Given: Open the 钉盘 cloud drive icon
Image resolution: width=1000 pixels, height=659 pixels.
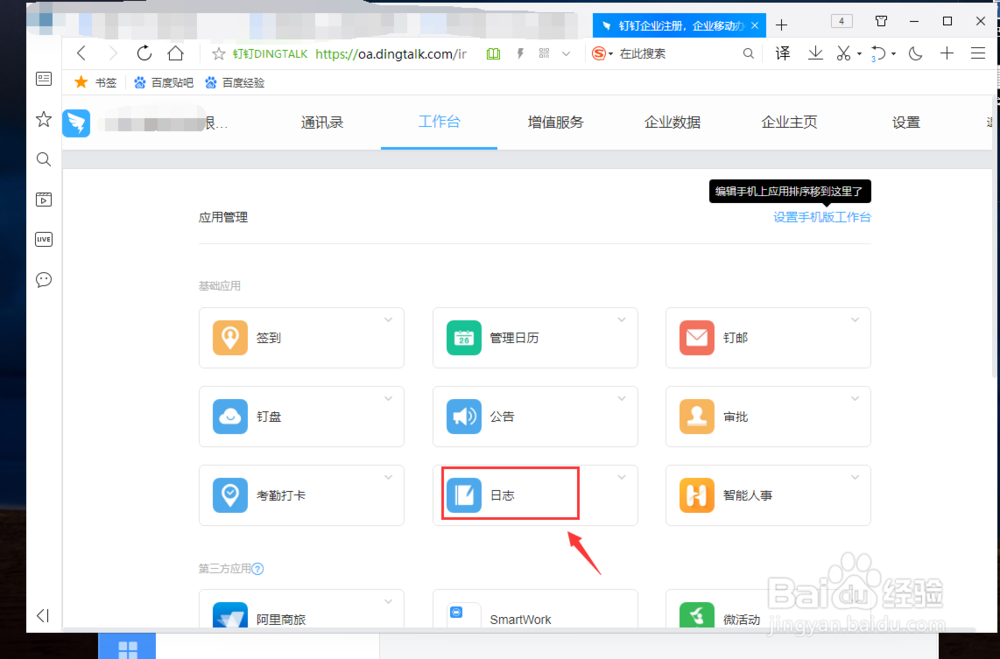Looking at the screenshot, I should [230, 417].
